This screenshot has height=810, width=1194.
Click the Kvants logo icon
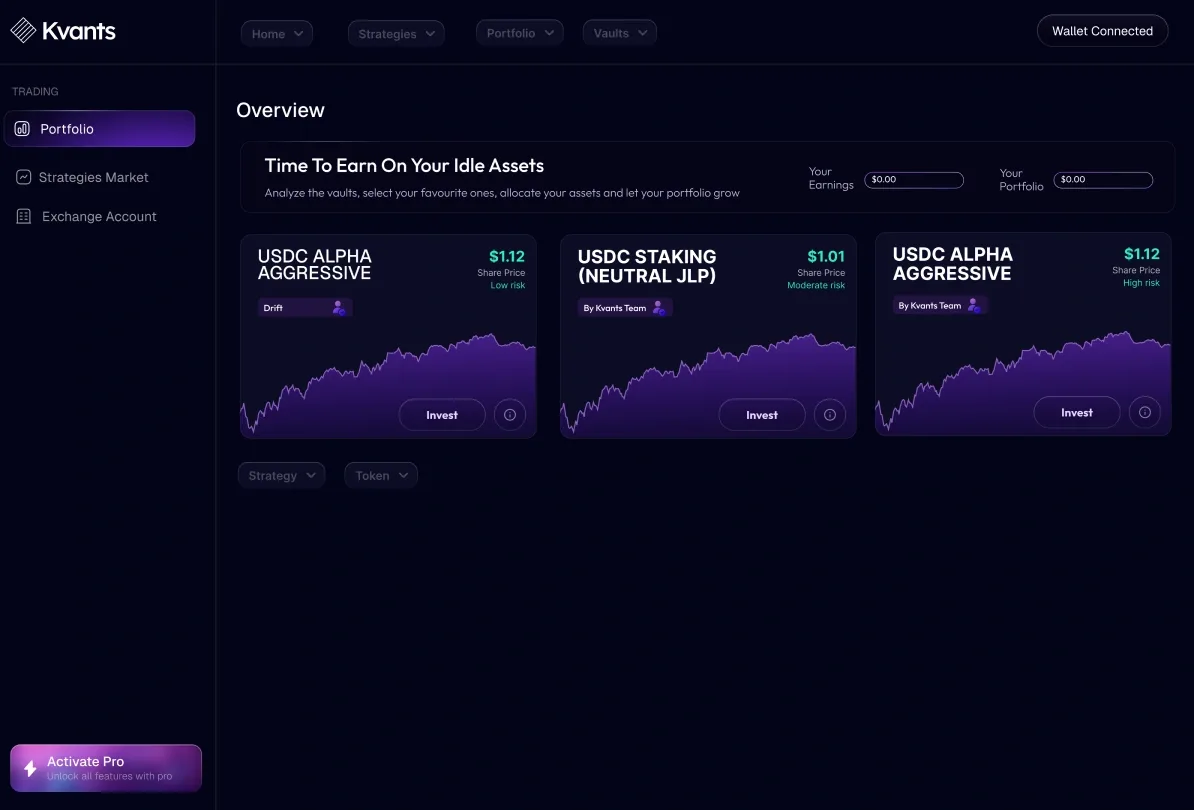click(x=23, y=30)
